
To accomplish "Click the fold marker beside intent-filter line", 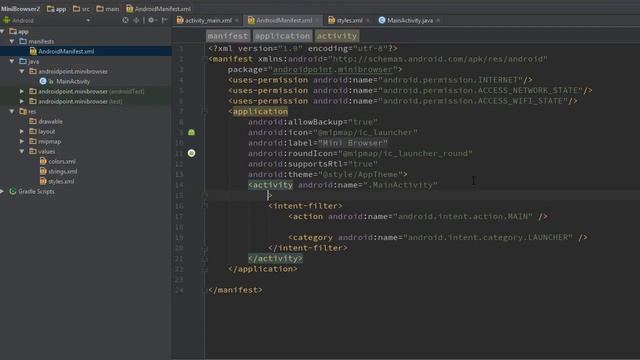I will (205, 205).
